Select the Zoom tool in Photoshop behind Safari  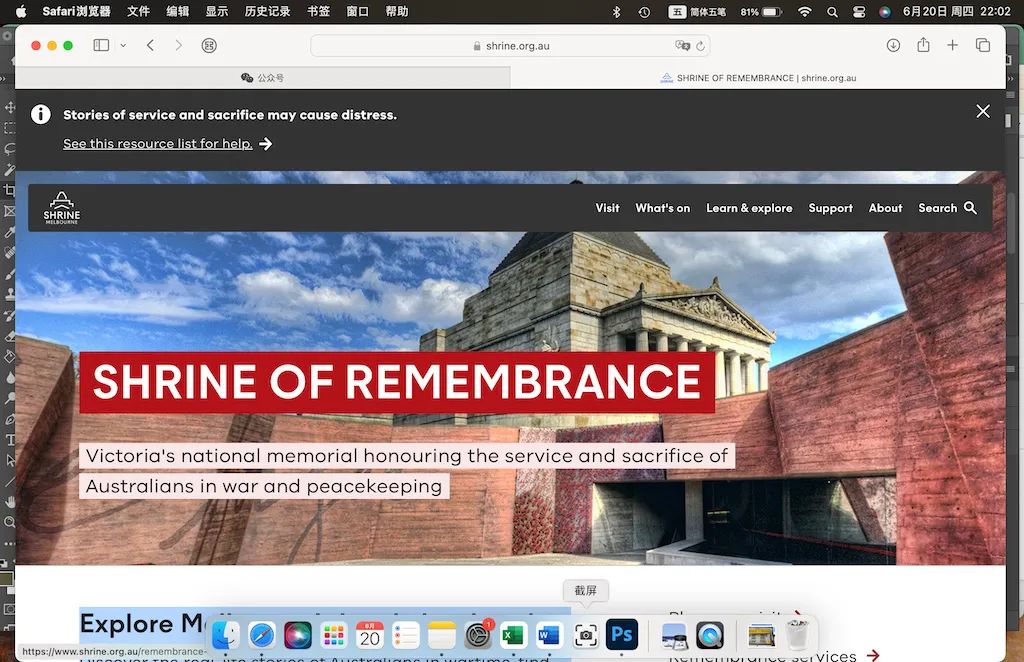tap(9, 522)
